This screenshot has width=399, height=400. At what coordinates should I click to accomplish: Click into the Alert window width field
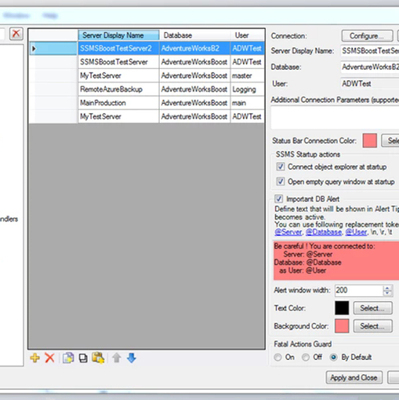click(359, 290)
